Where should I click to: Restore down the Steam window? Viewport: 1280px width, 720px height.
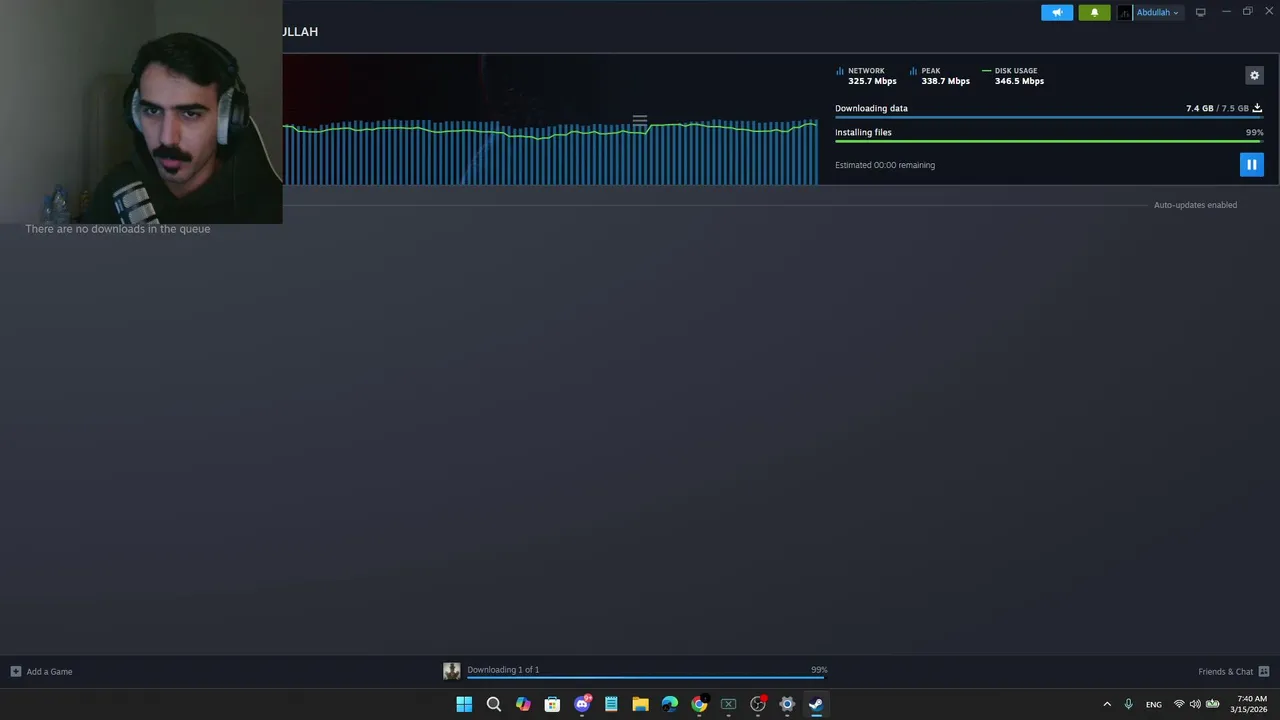(1247, 12)
